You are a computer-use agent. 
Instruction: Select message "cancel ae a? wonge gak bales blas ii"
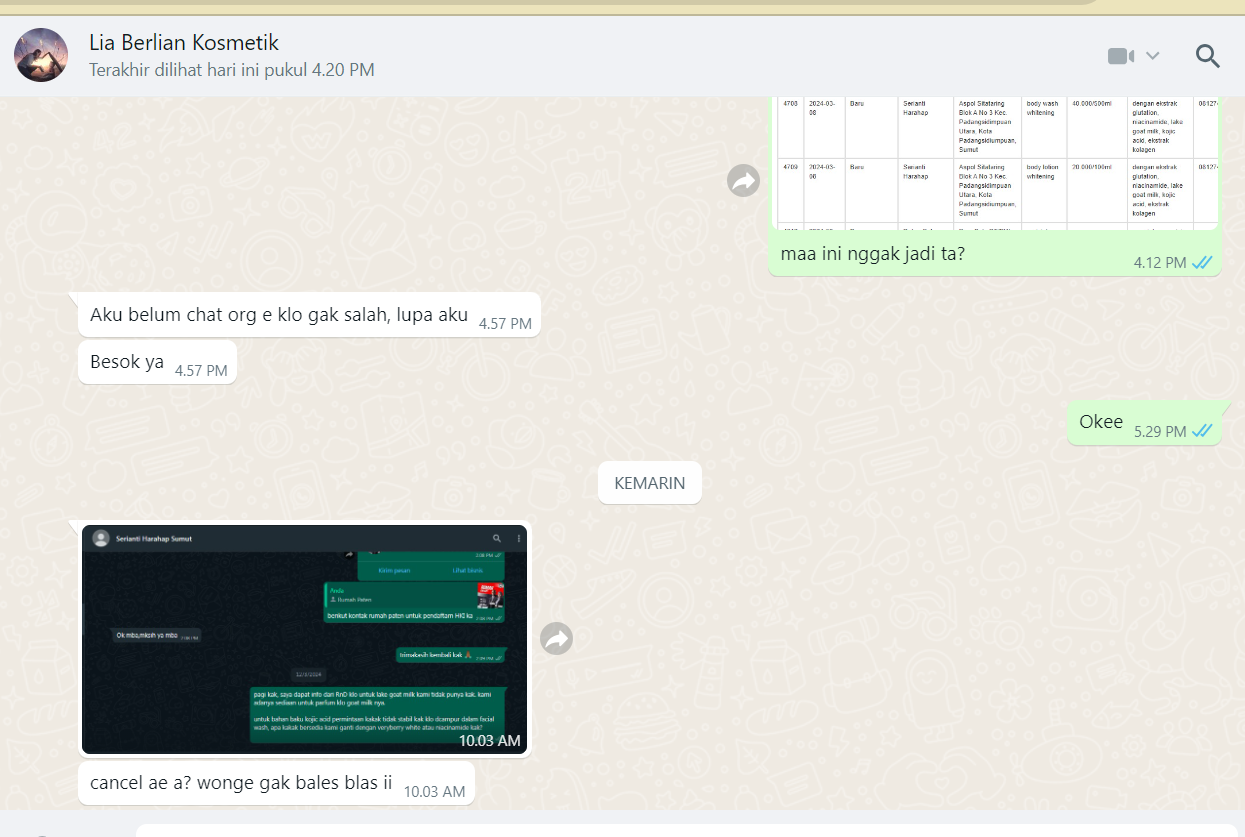[x=241, y=783]
